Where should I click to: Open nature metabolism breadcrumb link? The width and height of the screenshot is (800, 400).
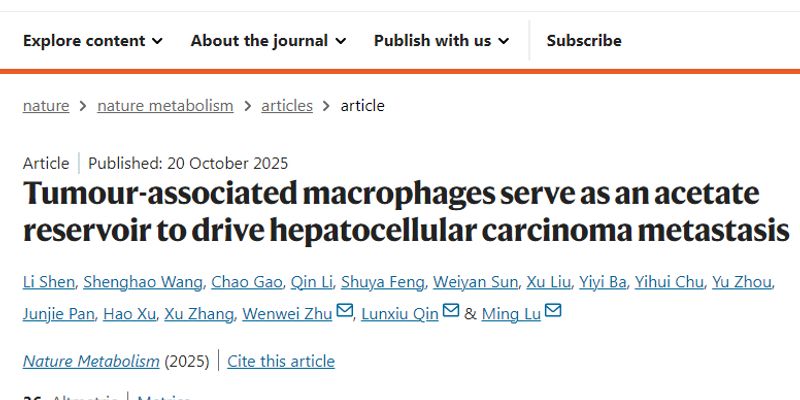[165, 105]
